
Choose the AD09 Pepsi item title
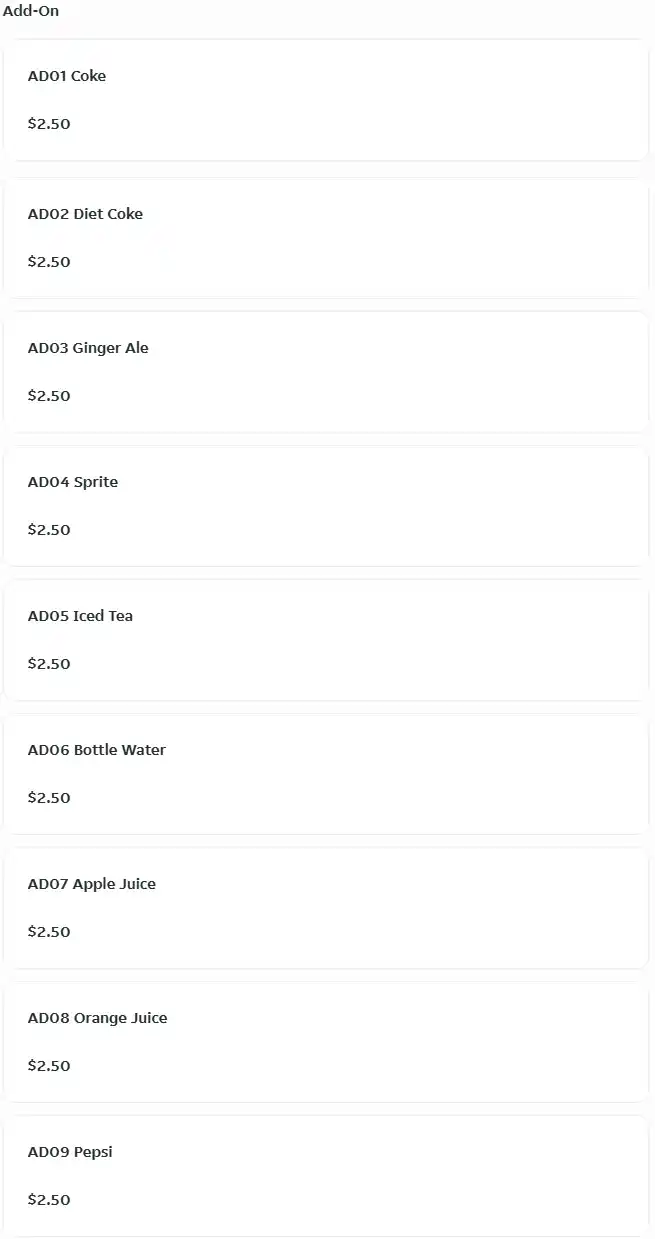coord(70,1152)
